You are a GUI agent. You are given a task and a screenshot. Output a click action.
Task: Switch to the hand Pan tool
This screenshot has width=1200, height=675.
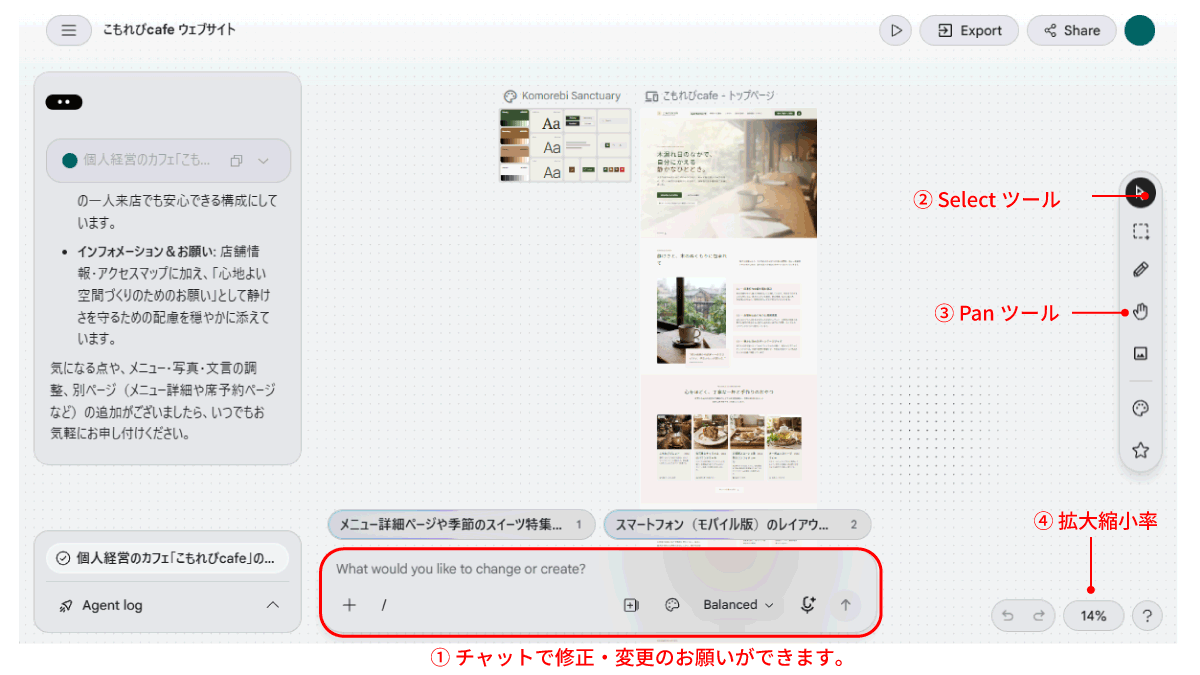click(x=1140, y=312)
